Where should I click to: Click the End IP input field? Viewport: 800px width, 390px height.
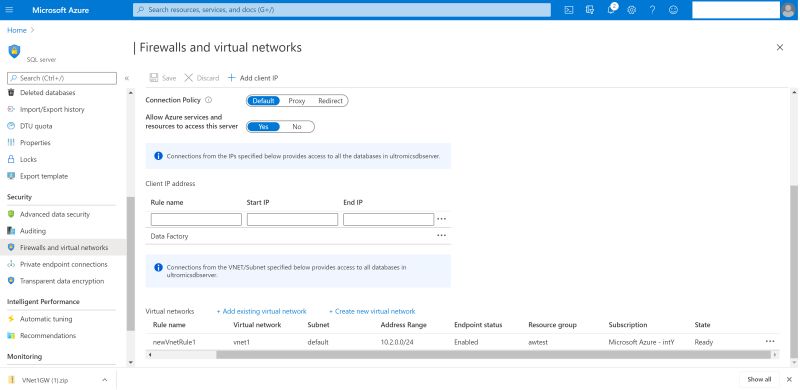pyautogui.click(x=388, y=220)
